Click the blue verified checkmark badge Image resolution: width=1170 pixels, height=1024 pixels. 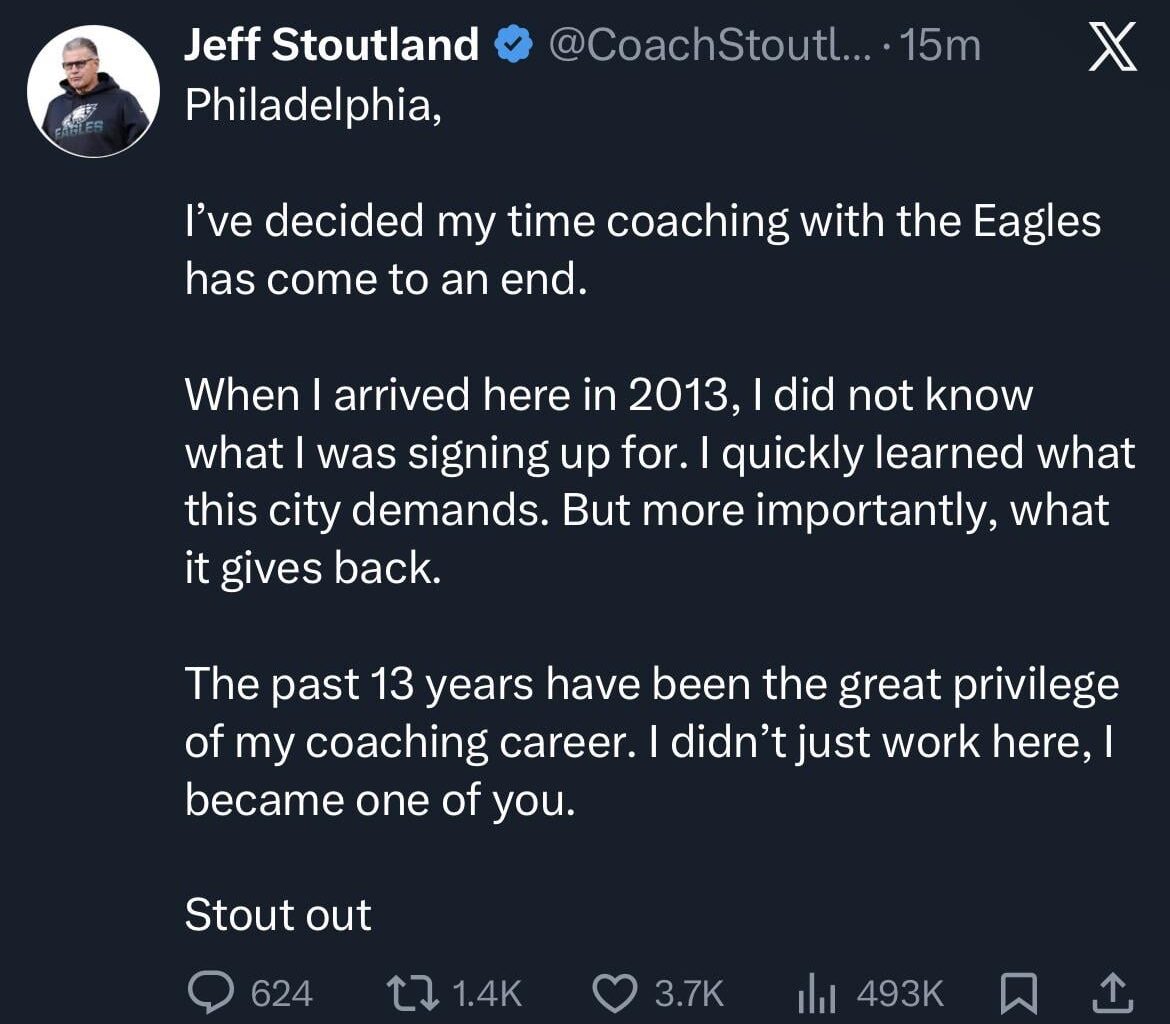pos(511,42)
